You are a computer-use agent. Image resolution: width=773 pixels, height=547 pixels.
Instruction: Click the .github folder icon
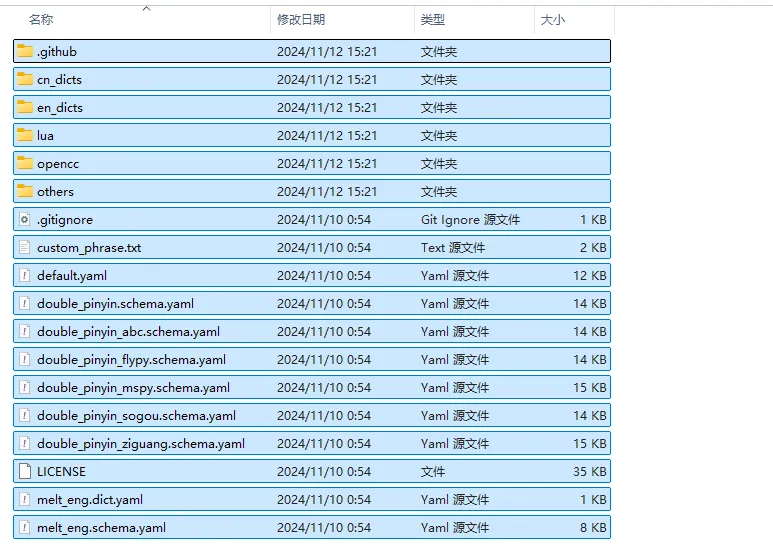tap(25, 51)
